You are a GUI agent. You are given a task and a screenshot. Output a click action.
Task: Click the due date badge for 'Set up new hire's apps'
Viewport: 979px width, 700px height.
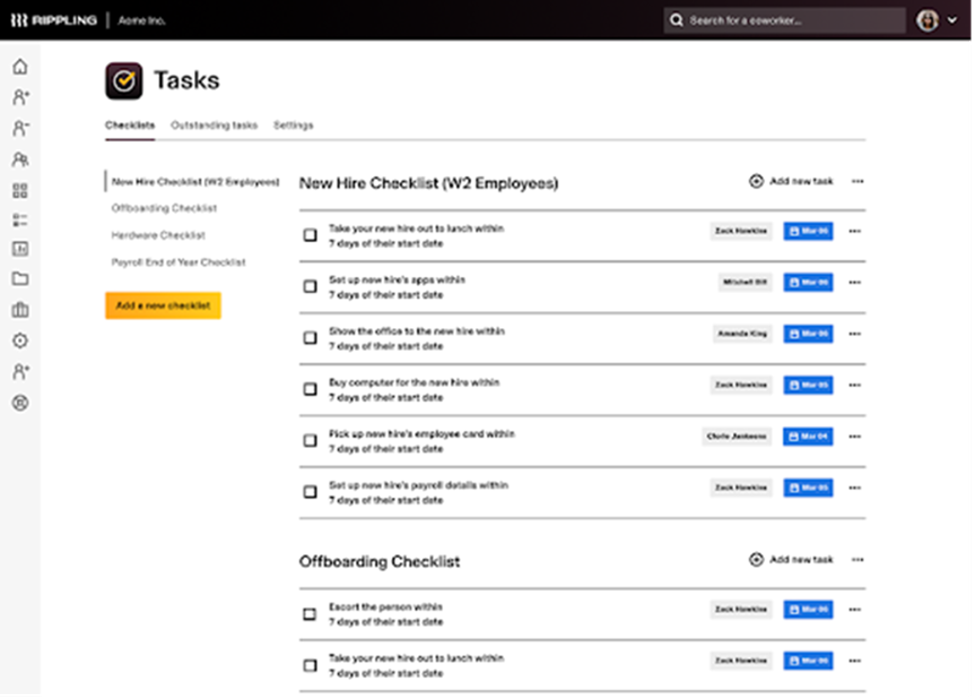(x=808, y=282)
